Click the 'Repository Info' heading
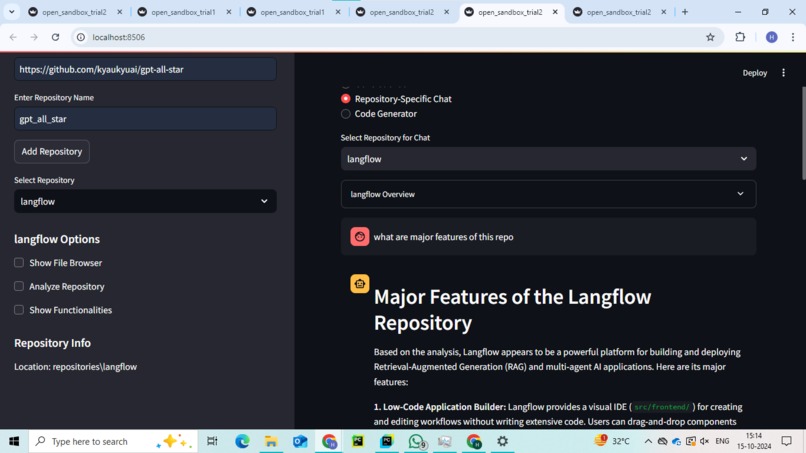This screenshot has width=806, height=453. coord(52,343)
